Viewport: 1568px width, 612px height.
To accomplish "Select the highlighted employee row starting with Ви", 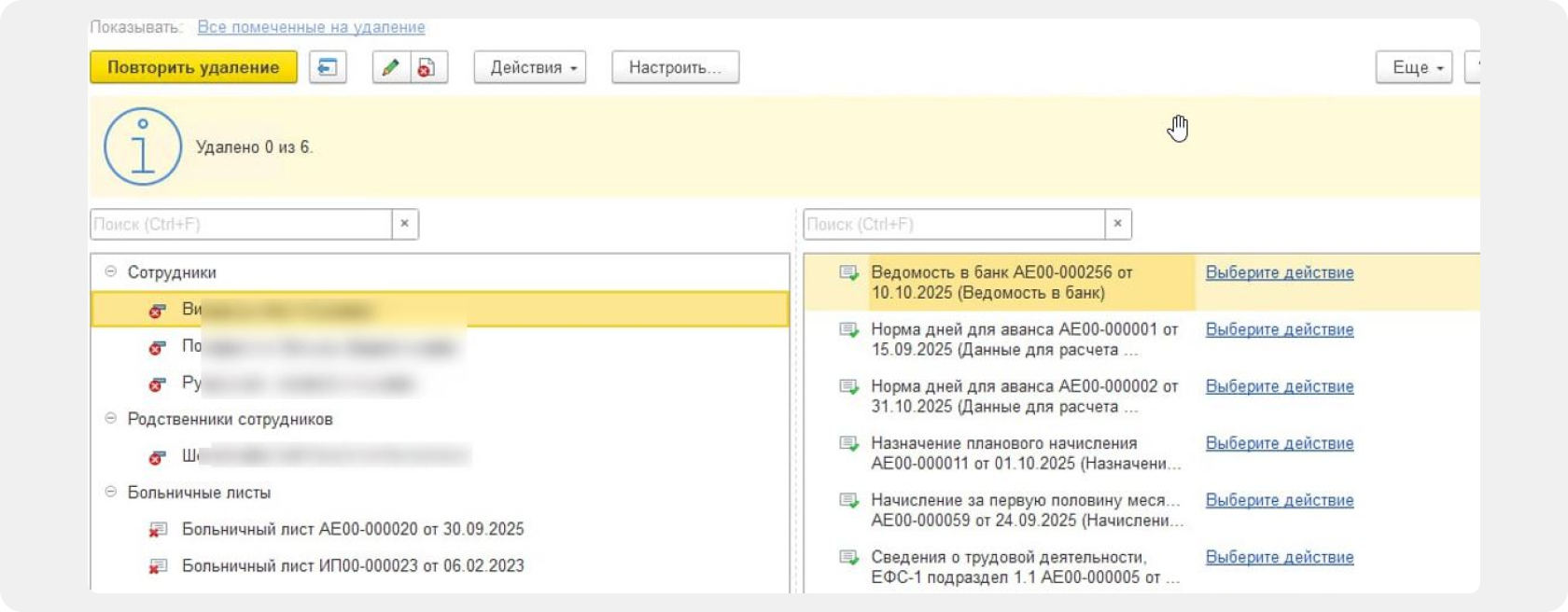I will coord(440,310).
